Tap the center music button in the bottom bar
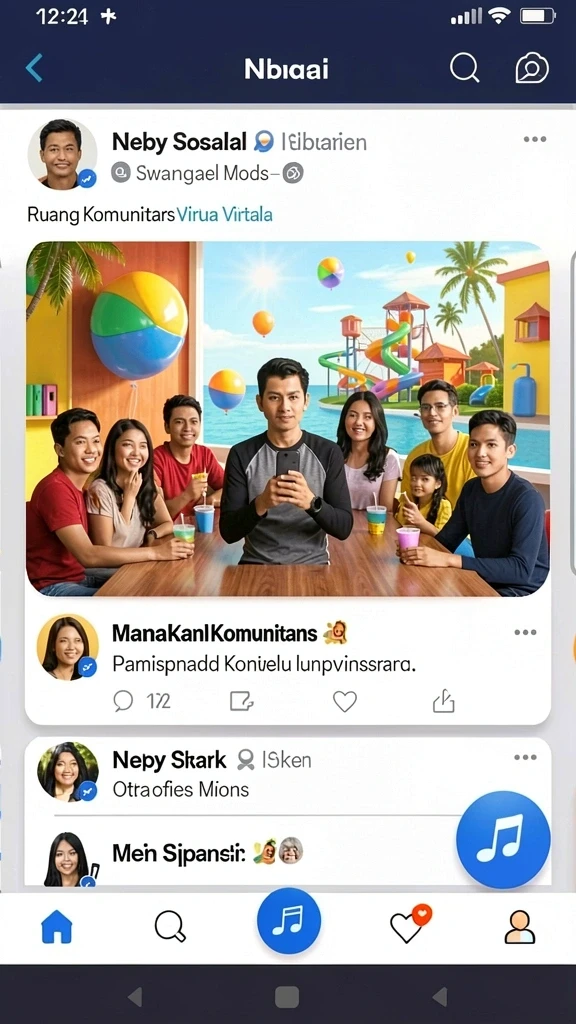 [289, 921]
